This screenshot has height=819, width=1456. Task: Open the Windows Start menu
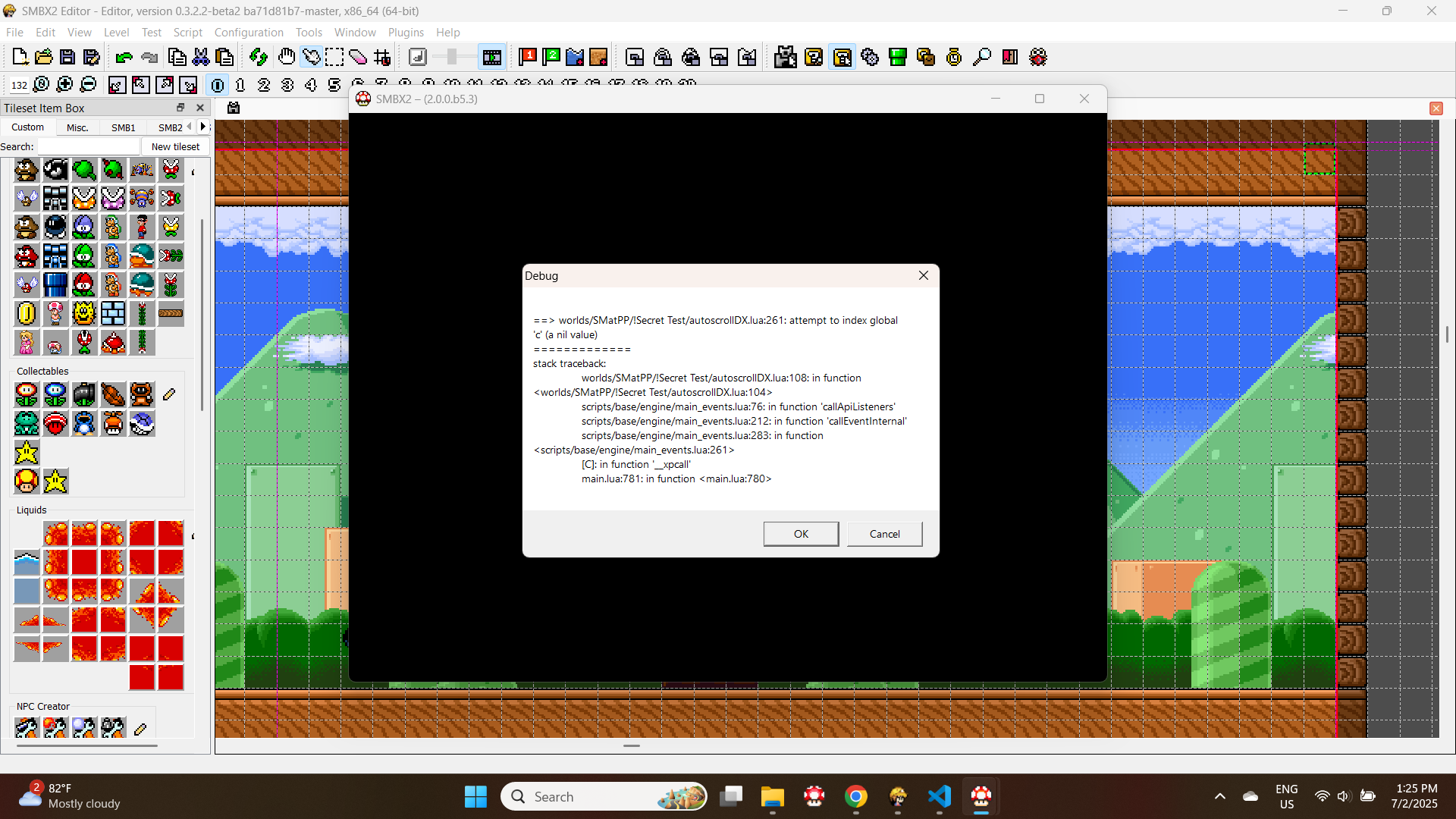point(475,796)
